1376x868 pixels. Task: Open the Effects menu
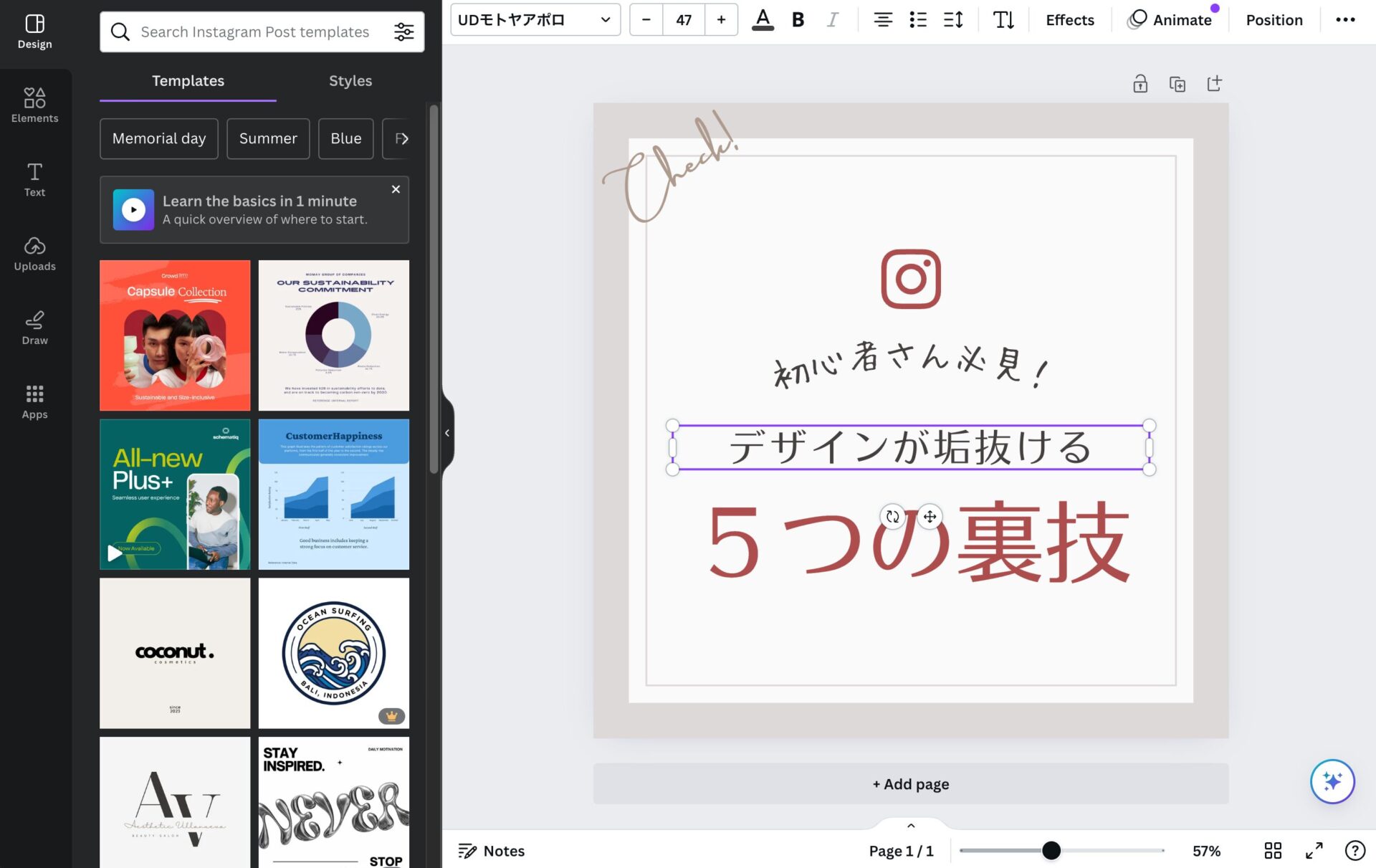click(1069, 20)
